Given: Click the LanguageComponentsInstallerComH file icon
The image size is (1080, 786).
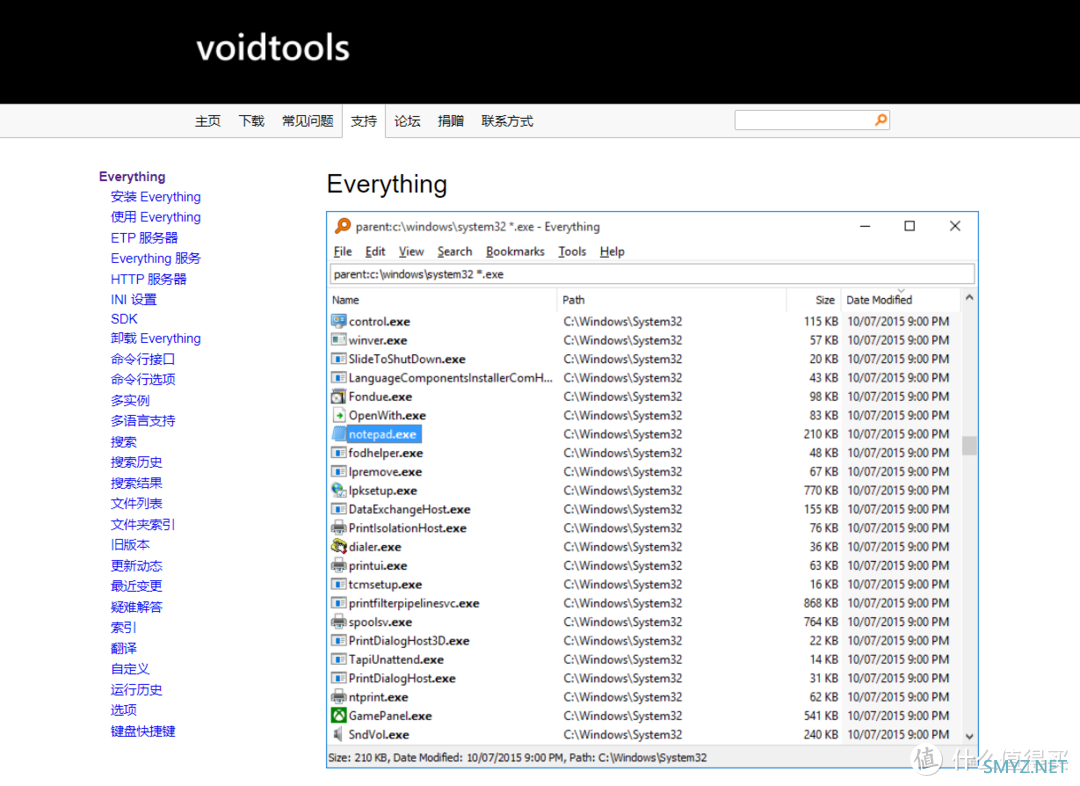Looking at the screenshot, I should [338, 378].
